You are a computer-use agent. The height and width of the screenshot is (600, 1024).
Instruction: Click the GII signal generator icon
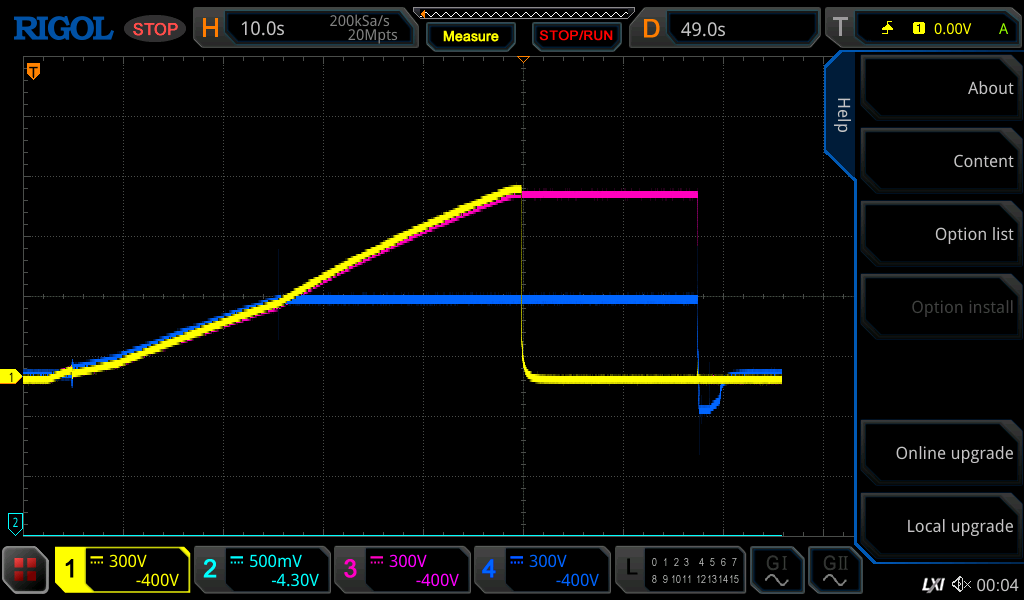click(x=833, y=570)
